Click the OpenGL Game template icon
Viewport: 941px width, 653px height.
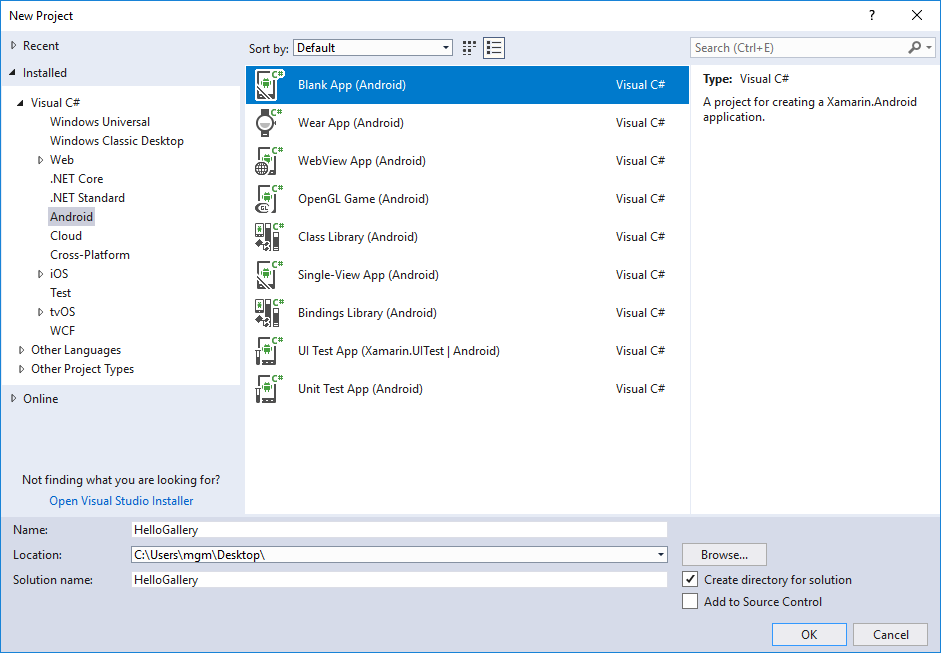coord(266,199)
